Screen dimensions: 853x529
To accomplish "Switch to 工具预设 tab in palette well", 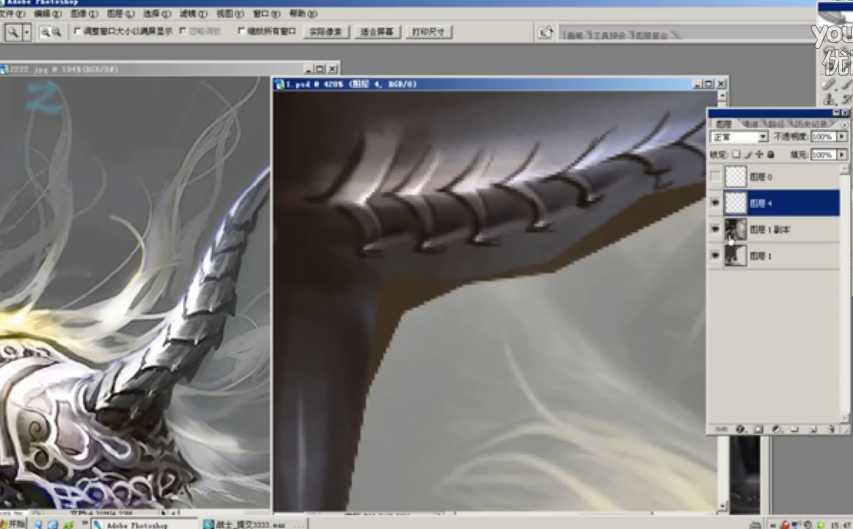I will [609, 35].
